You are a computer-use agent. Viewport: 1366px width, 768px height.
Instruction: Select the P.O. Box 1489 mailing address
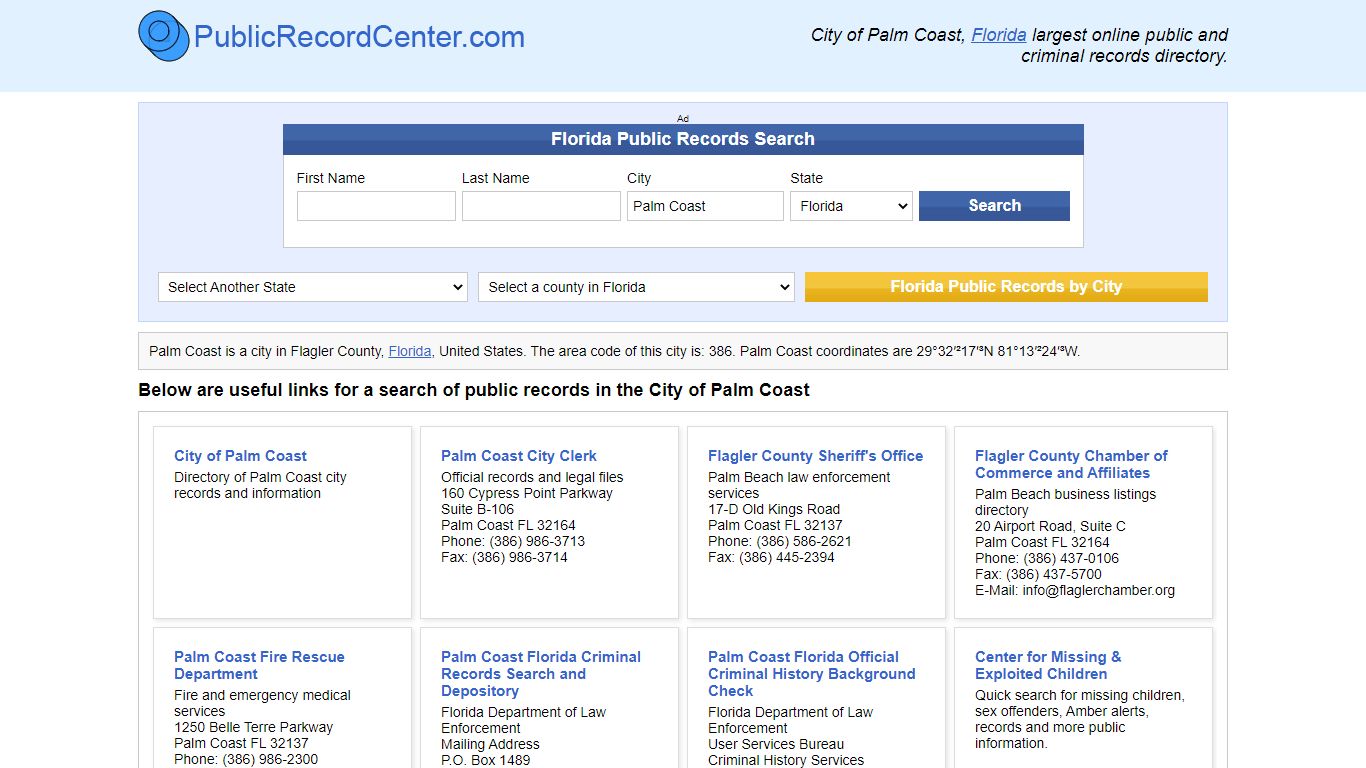486,760
